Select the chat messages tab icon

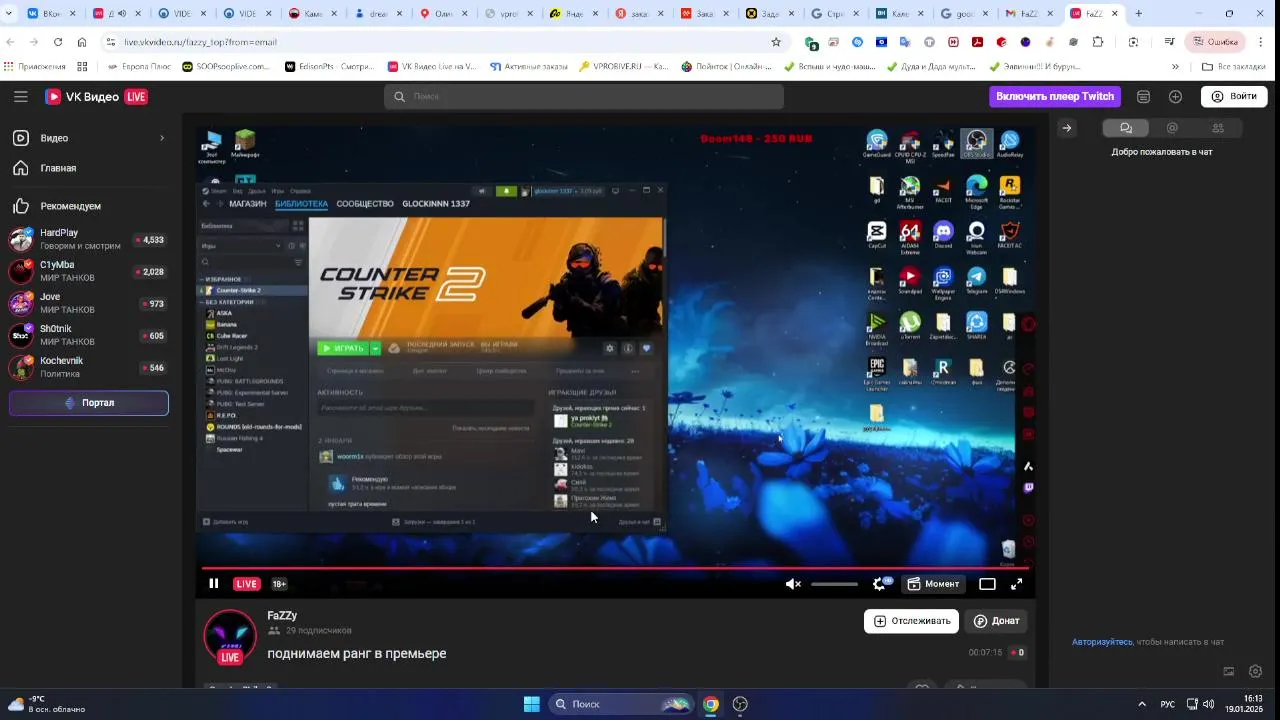pyautogui.click(x=1126, y=128)
